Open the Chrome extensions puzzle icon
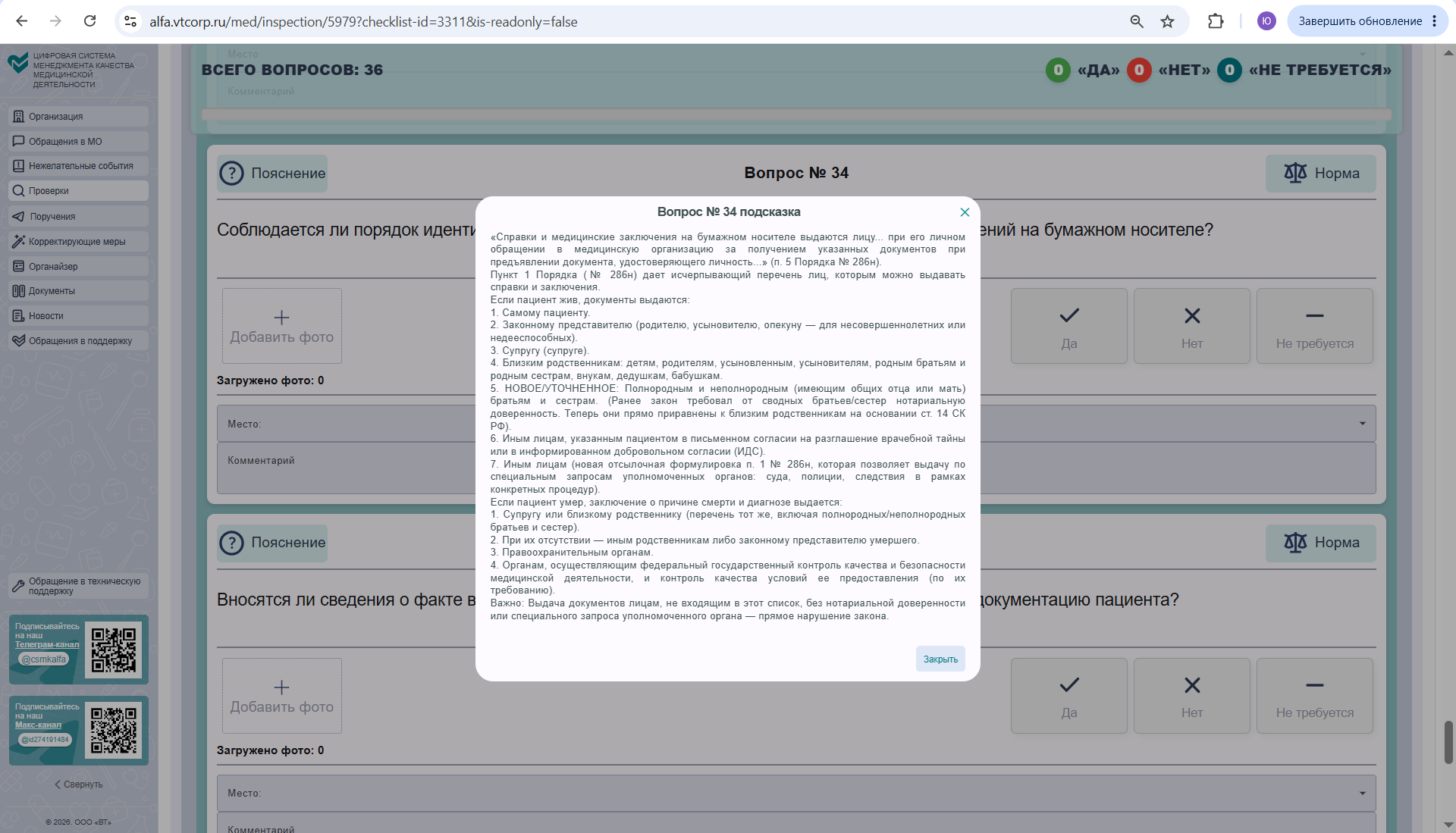1456x833 pixels. pos(1216,21)
